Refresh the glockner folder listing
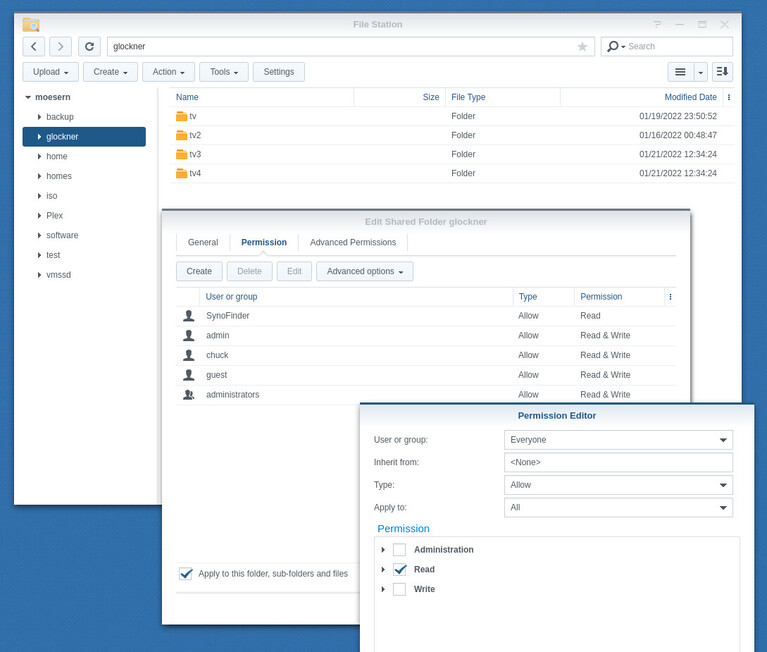The width and height of the screenshot is (767, 652). point(90,46)
